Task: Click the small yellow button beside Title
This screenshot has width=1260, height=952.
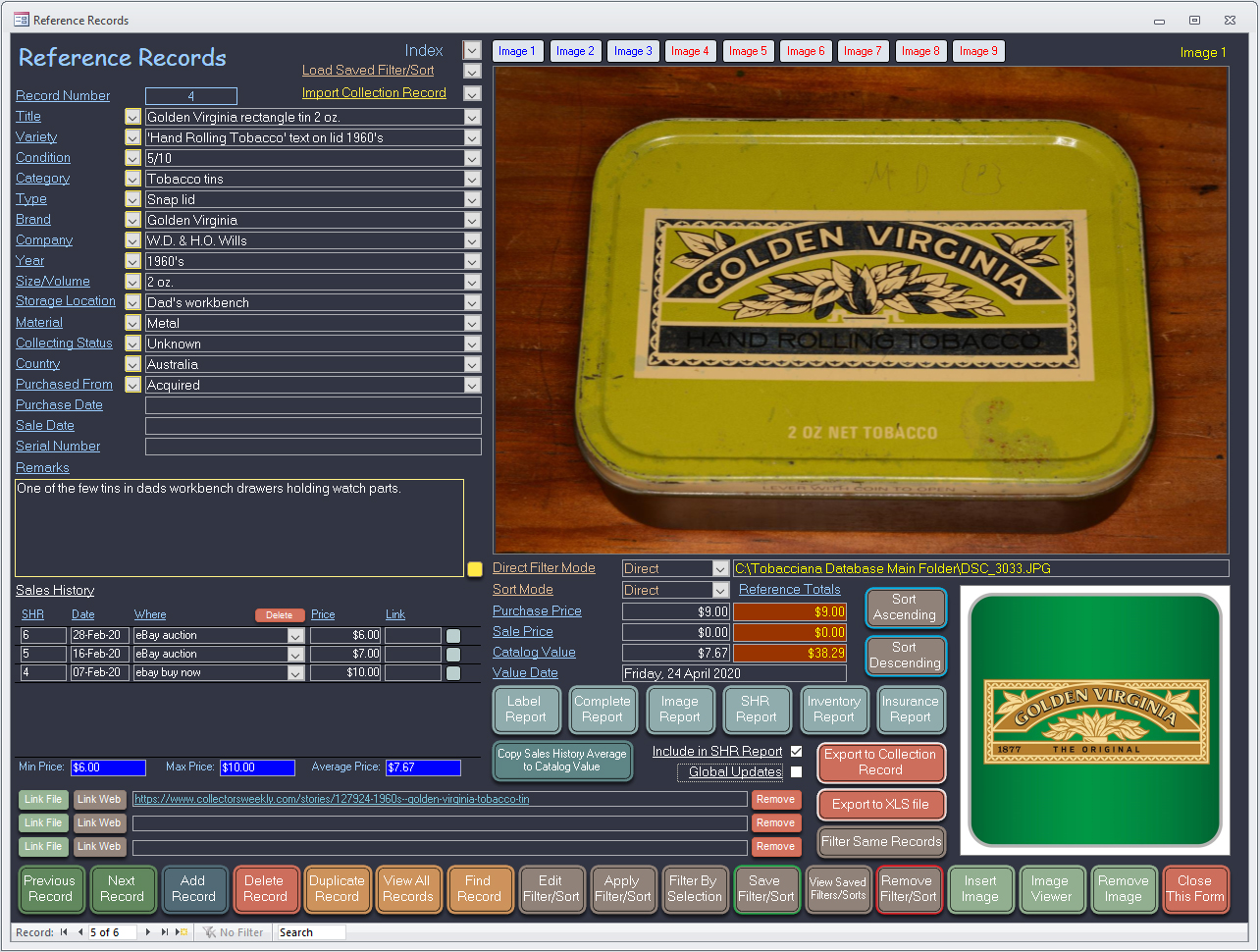Action: [x=132, y=117]
